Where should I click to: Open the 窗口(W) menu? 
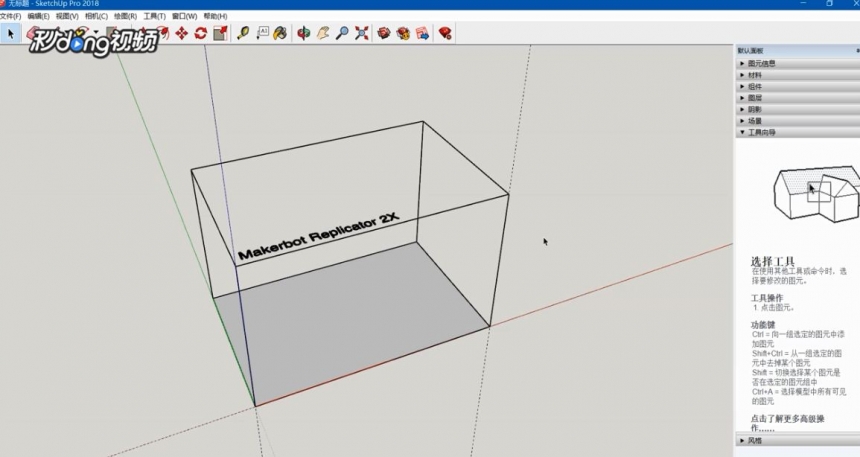coord(184,16)
